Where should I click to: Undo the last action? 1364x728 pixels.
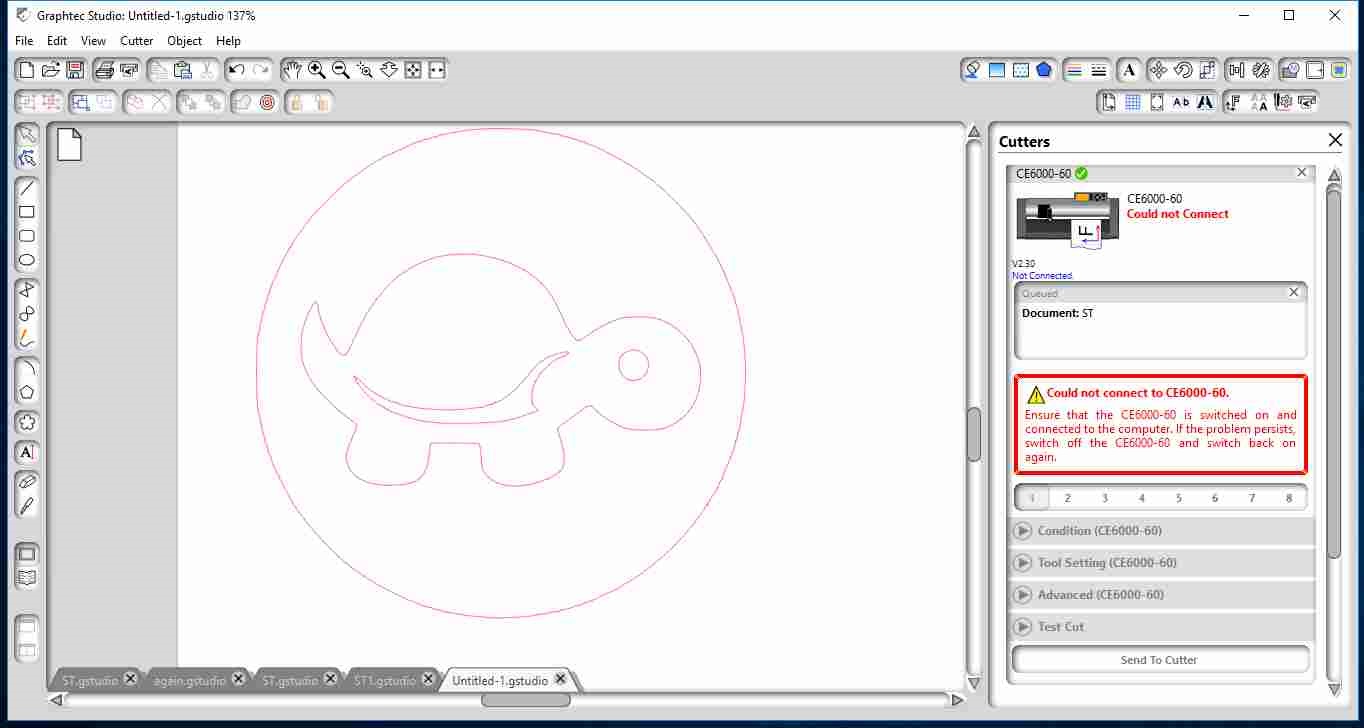[236, 70]
